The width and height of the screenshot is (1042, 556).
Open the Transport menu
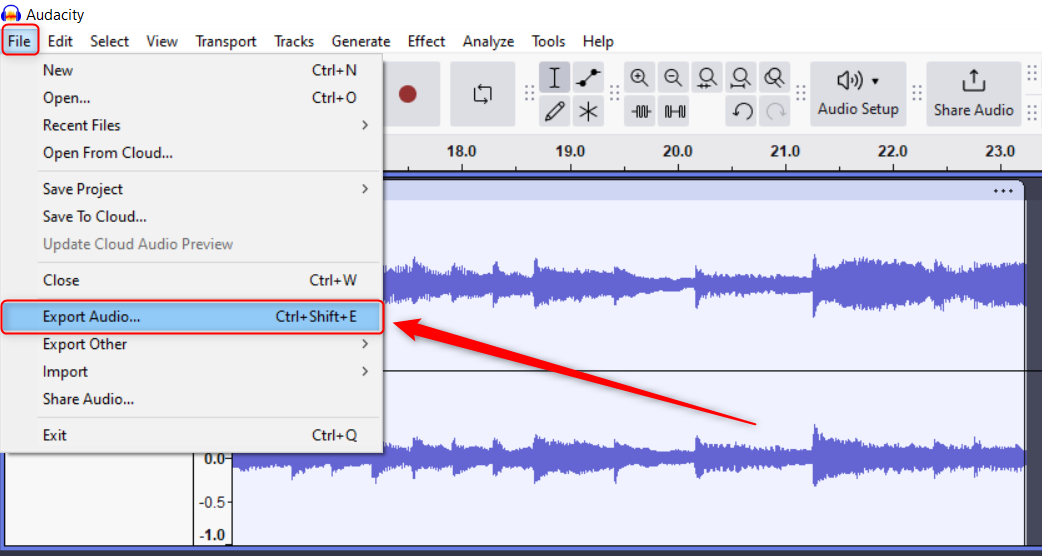(x=226, y=41)
